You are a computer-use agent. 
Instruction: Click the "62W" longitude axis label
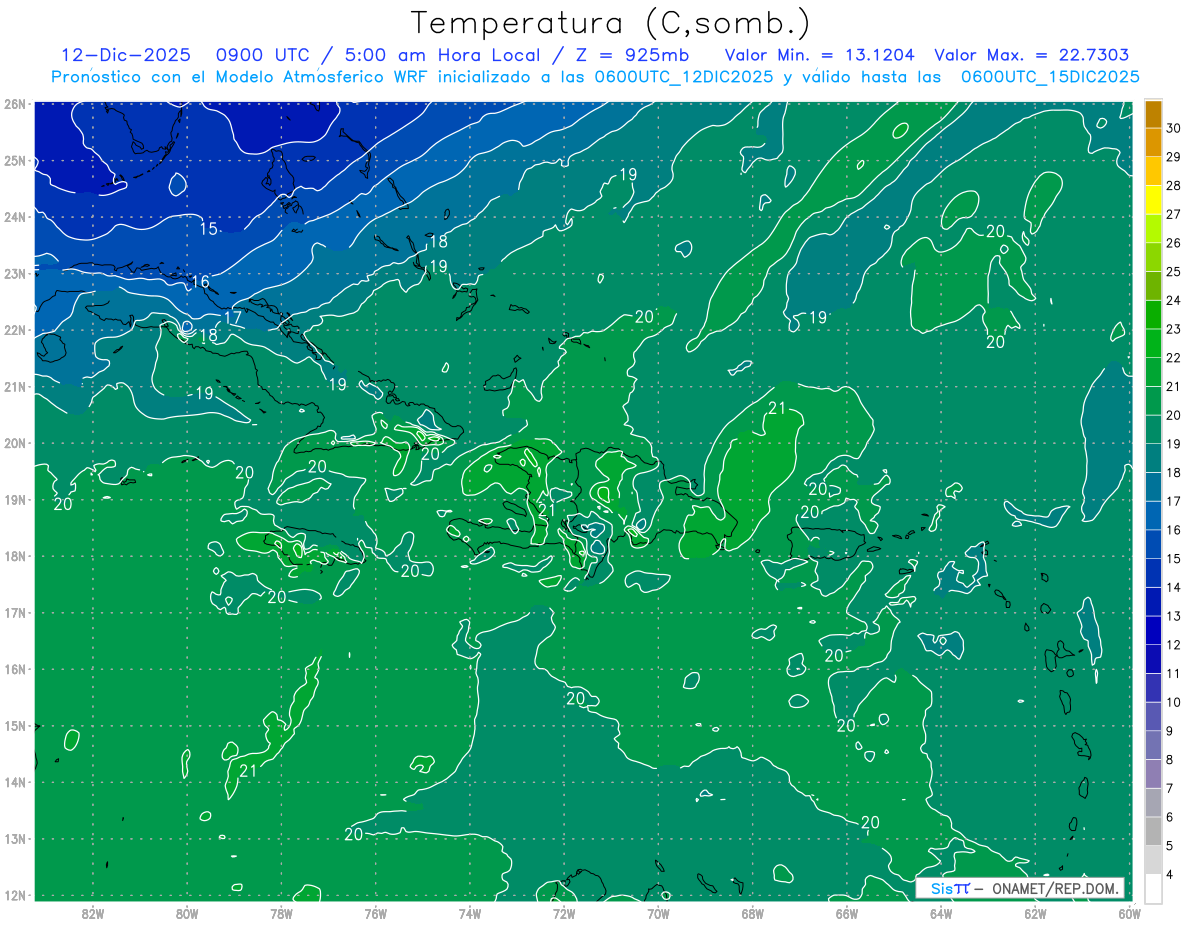[x=1035, y=913]
